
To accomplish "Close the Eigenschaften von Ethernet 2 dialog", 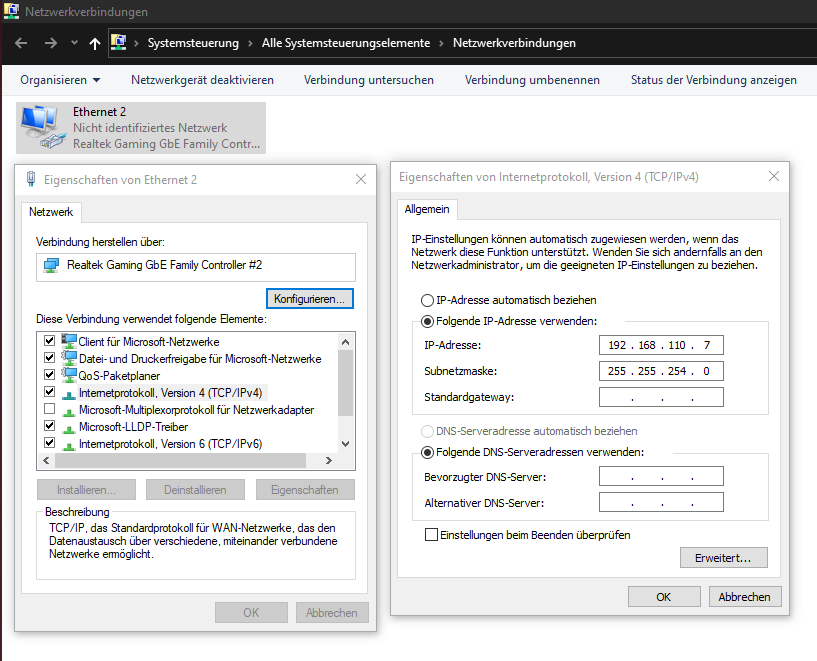I will coord(361,179).
